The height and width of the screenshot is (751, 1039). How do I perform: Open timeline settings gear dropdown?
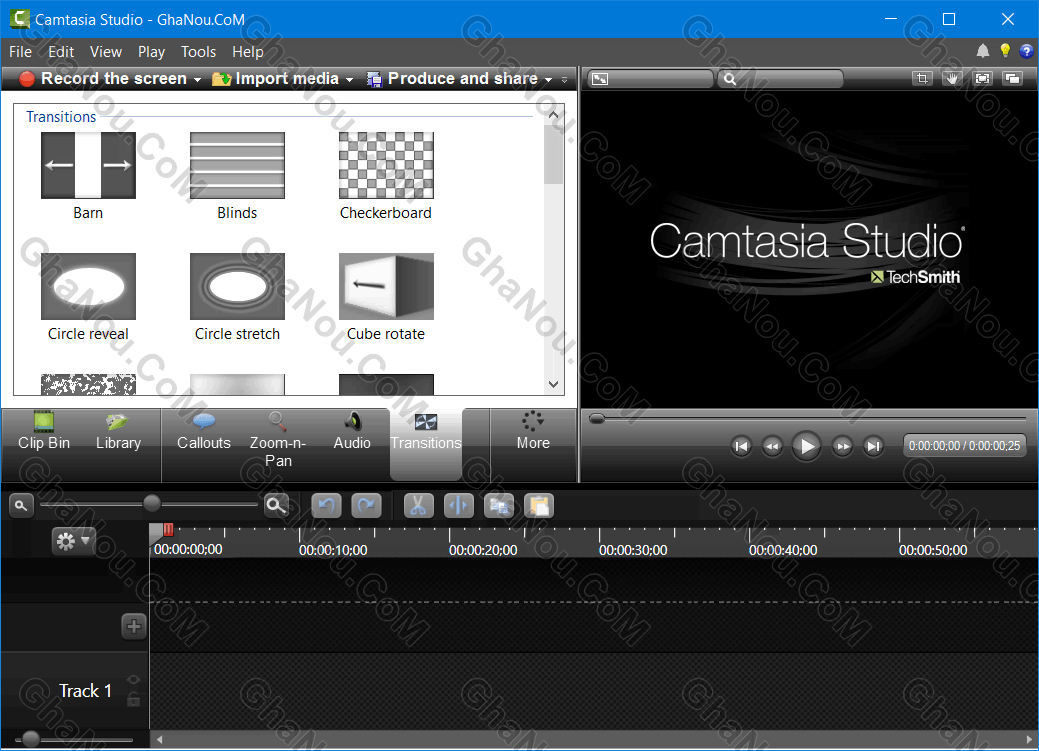[x=74, y=541]
